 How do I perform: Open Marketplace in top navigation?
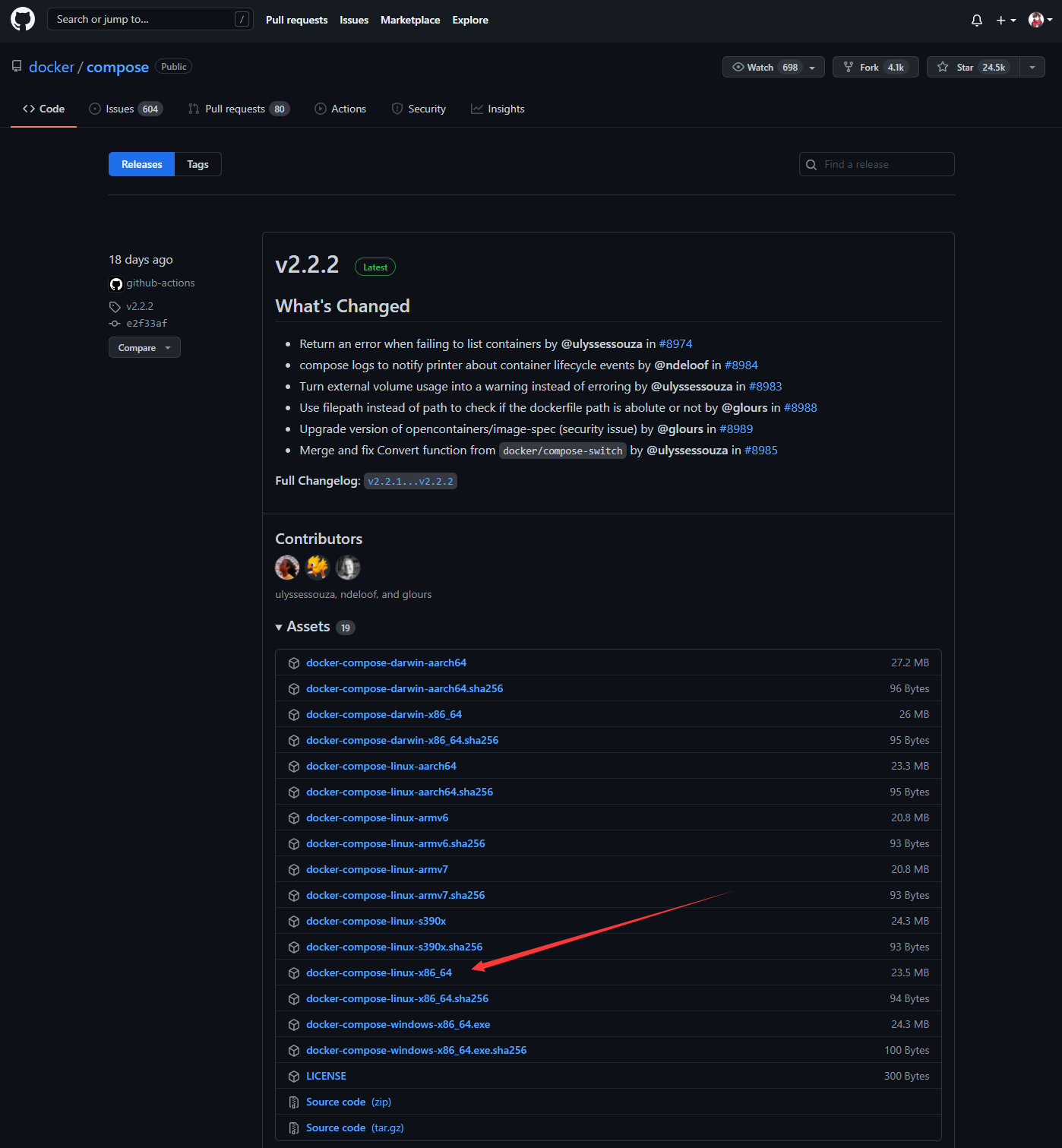point(410,20)
